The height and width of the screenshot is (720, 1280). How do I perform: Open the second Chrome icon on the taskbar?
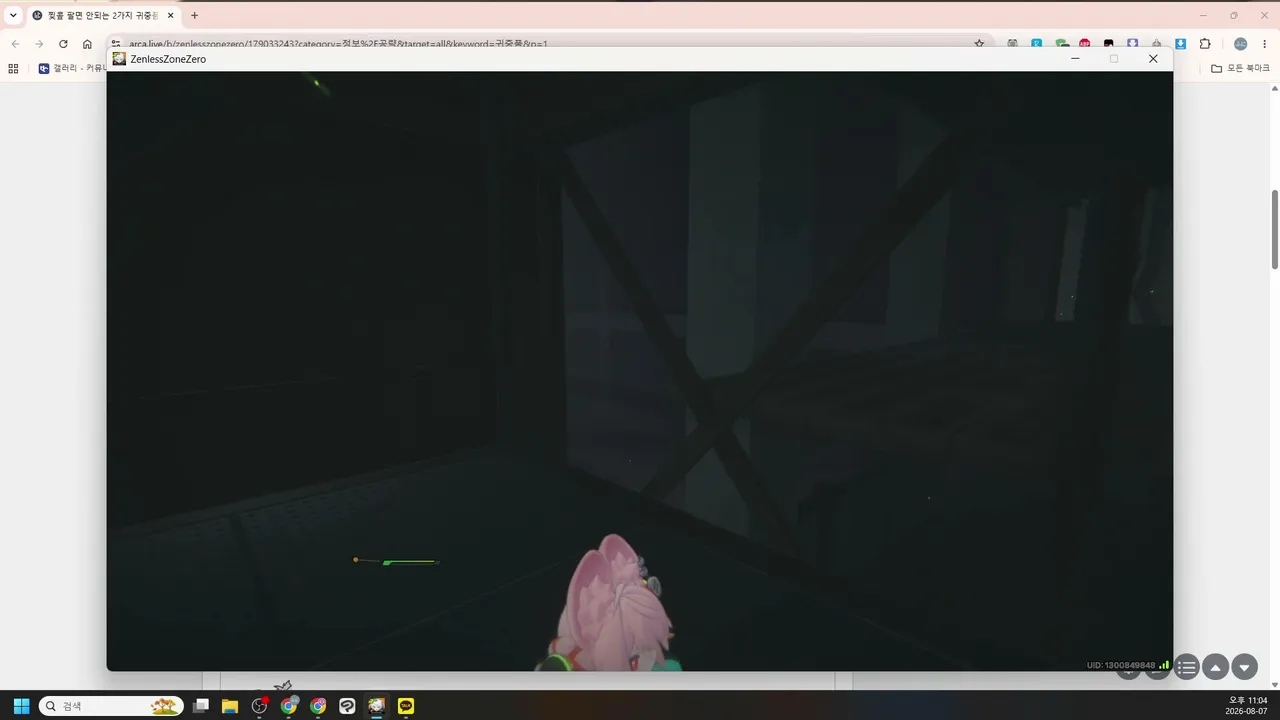pyautogui.click(x=318, y=706)
